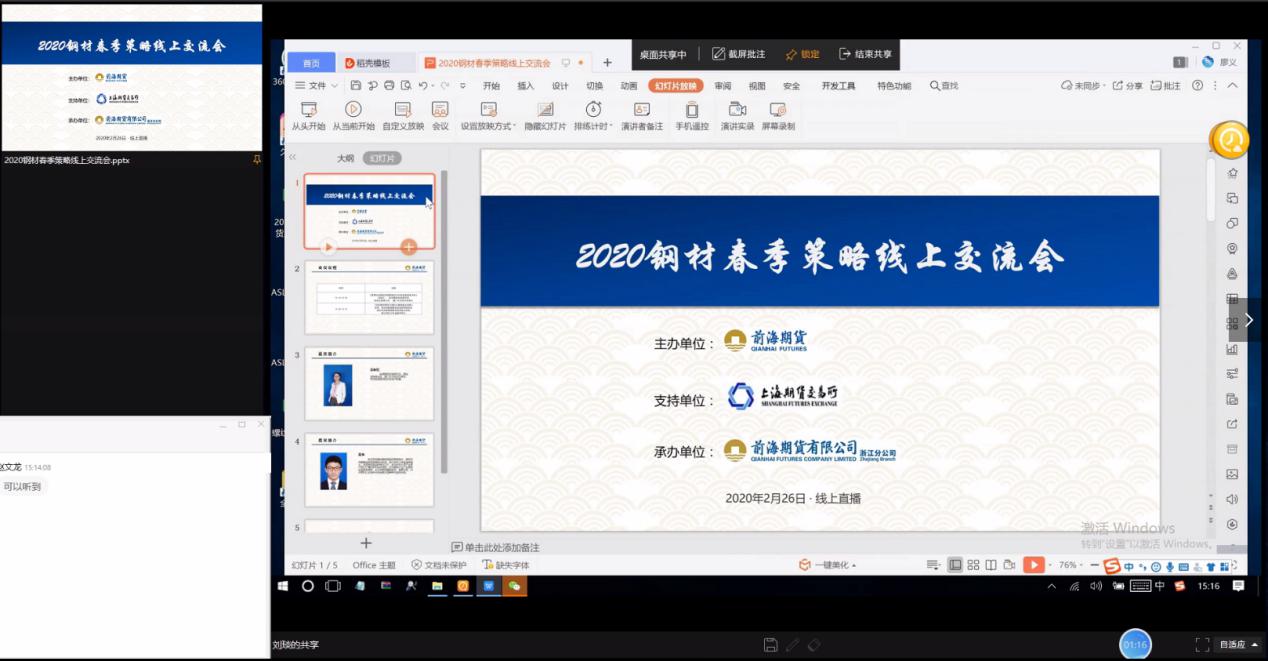This screenshot has width=1268, height=661.
Task: Click 查找 search button
Action: point(944,86)
